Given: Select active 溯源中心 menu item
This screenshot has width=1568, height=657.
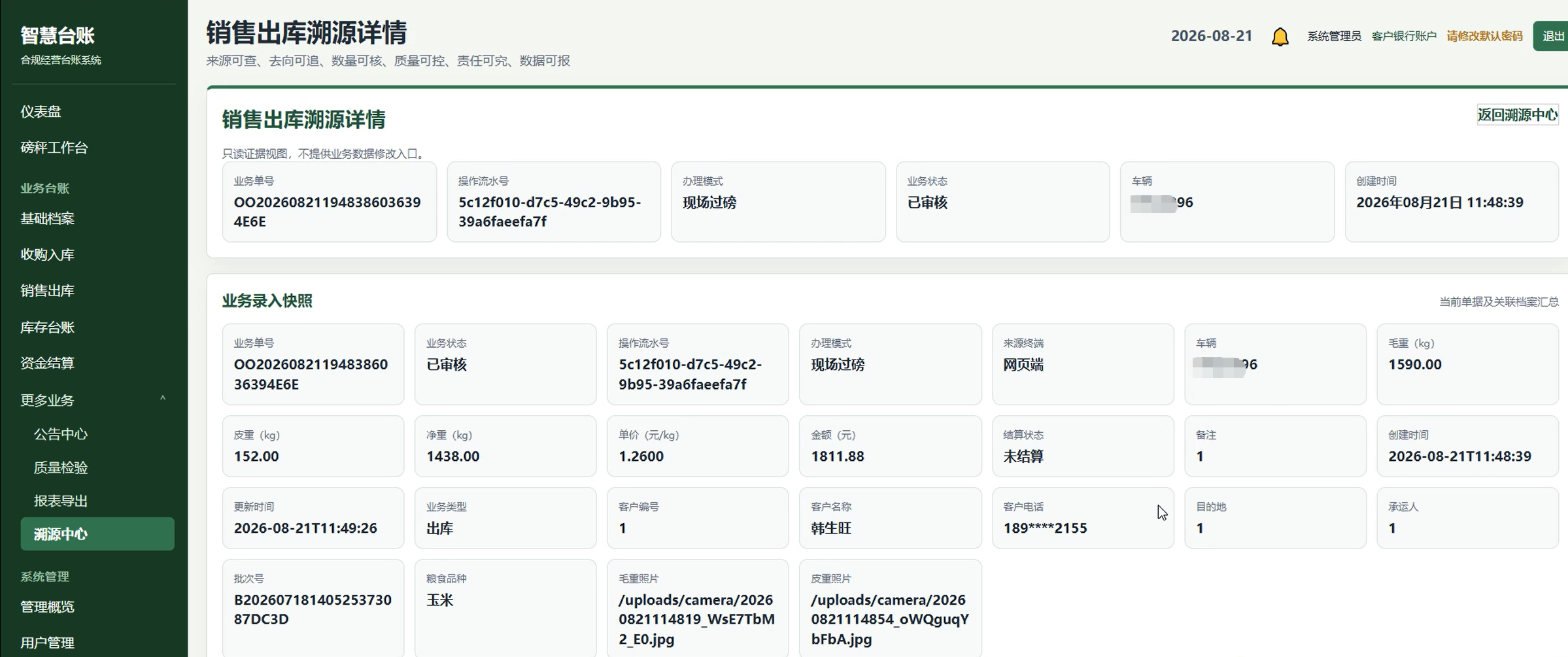Looking at the screenshot, I should (97, 534).
